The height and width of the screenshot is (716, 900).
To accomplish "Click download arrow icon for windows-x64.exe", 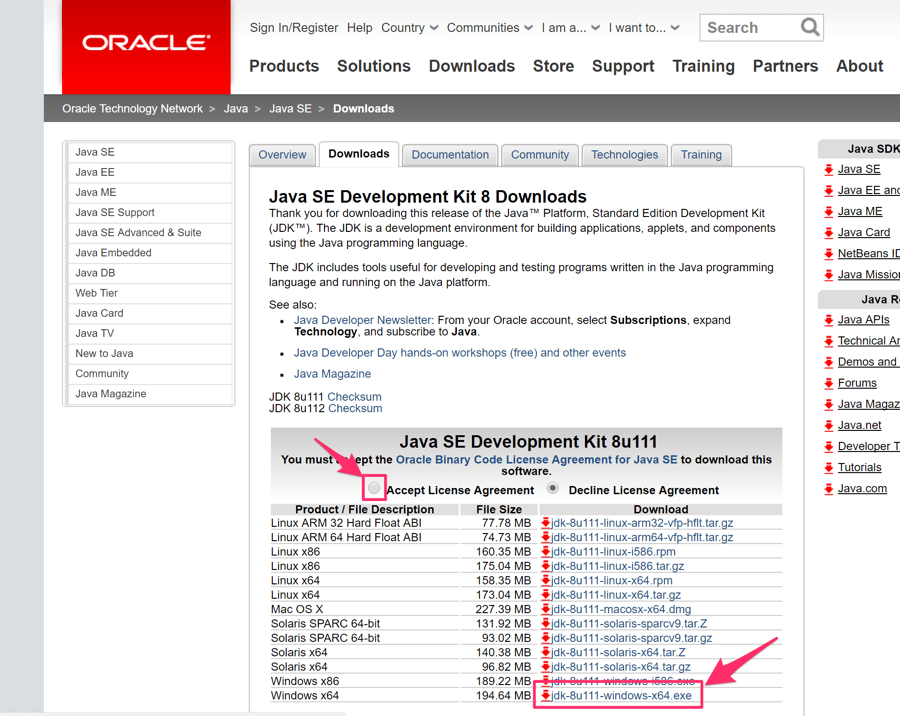I will 545,696.
